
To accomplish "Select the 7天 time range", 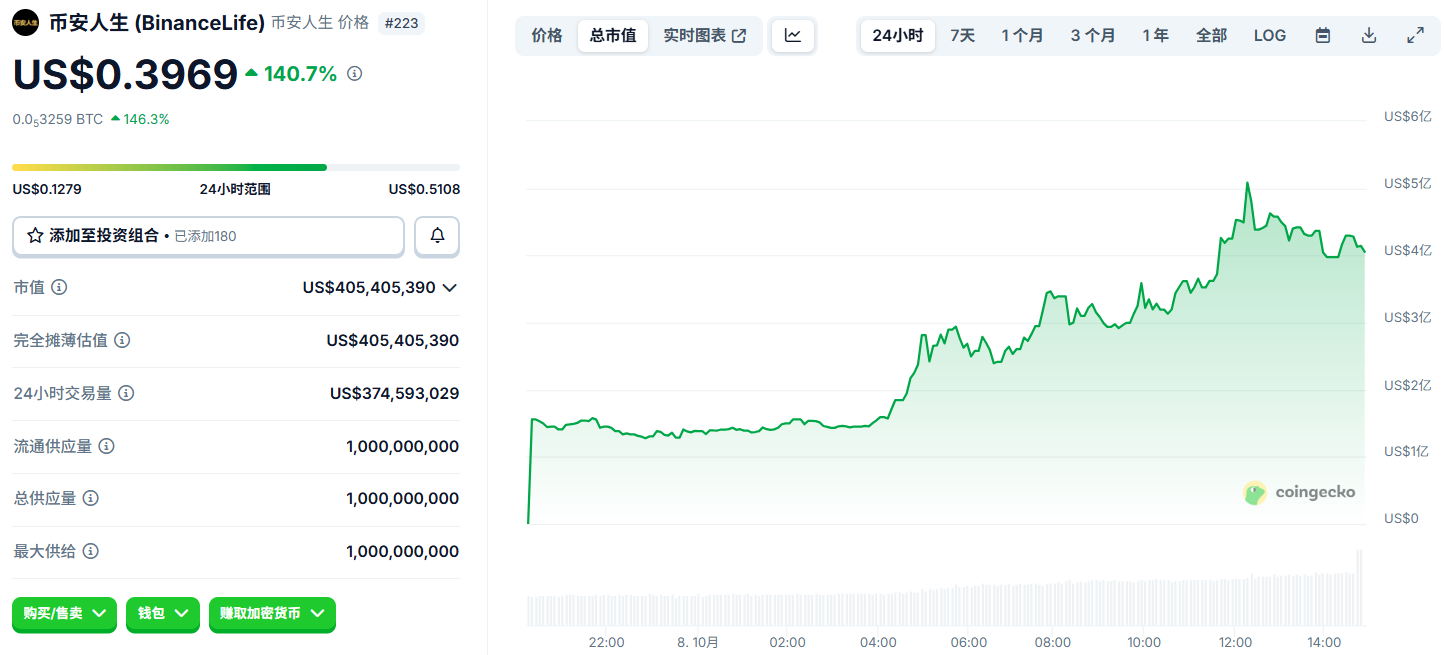I will tap(963, 36).
